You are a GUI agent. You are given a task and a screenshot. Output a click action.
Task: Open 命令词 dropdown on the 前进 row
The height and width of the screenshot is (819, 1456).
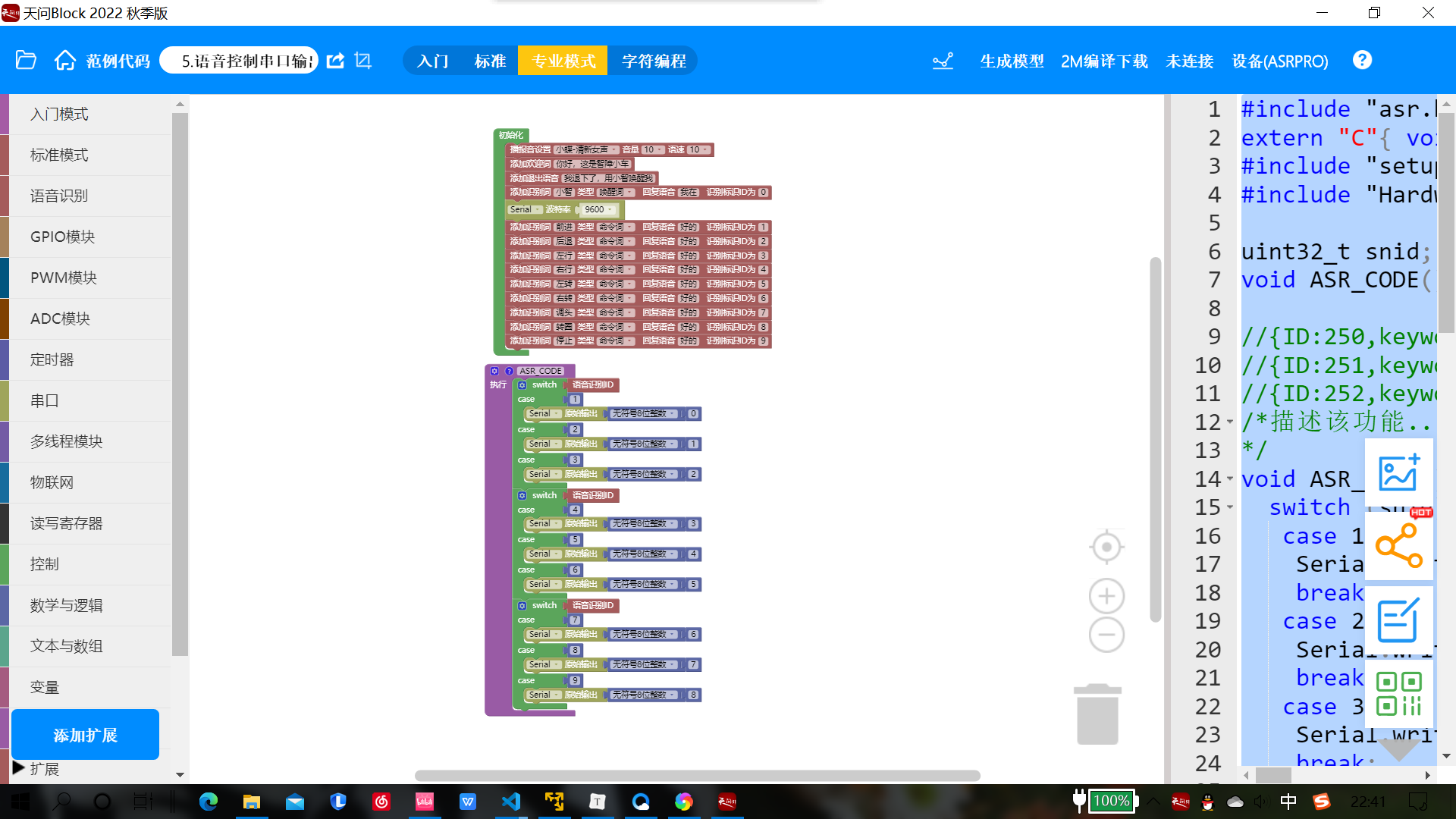616,227
